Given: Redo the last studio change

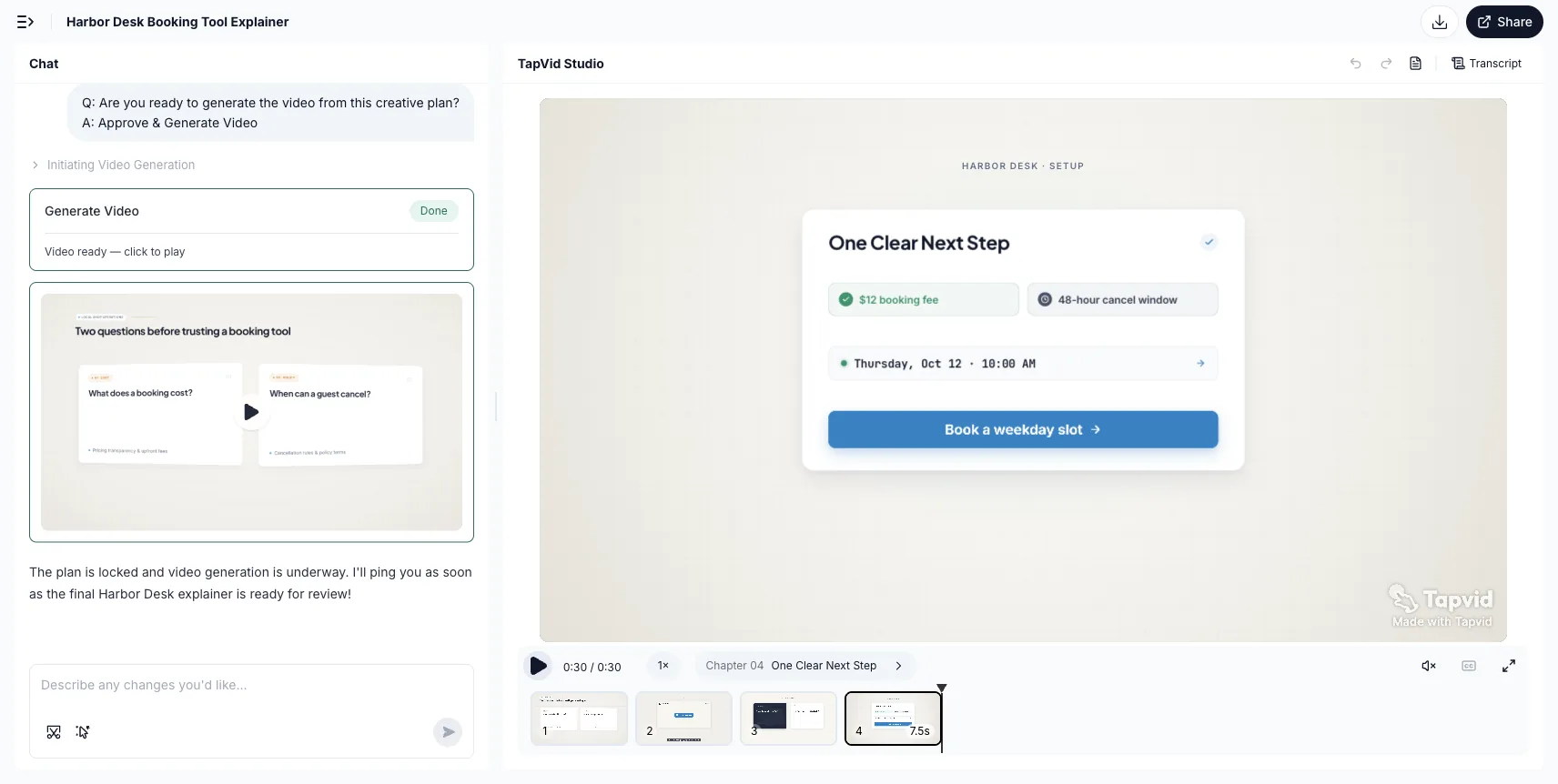Looking at the screenshot, I should coord(1386,64).
